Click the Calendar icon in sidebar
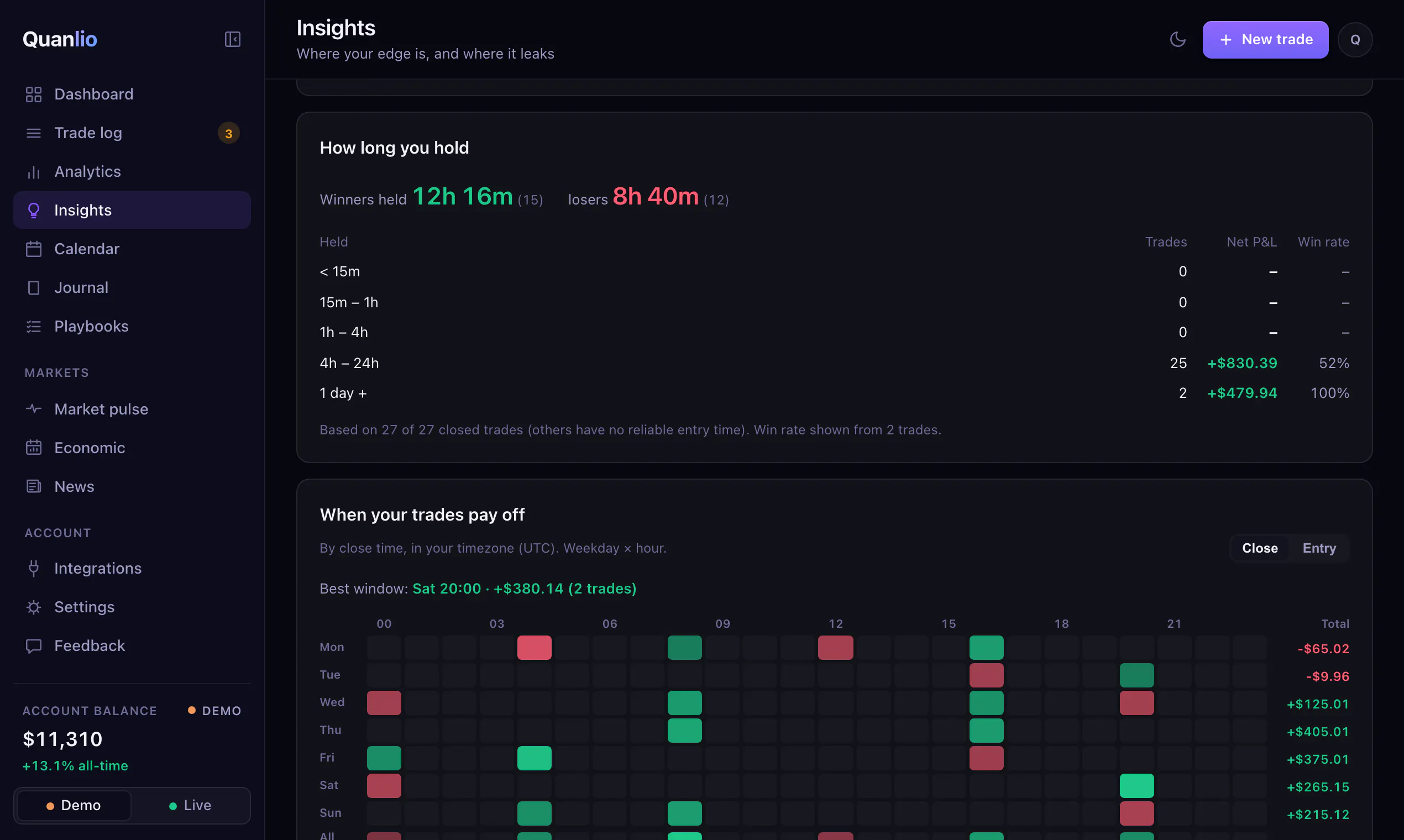Viewport: 1404px width, 840px height. coord(33,249)
